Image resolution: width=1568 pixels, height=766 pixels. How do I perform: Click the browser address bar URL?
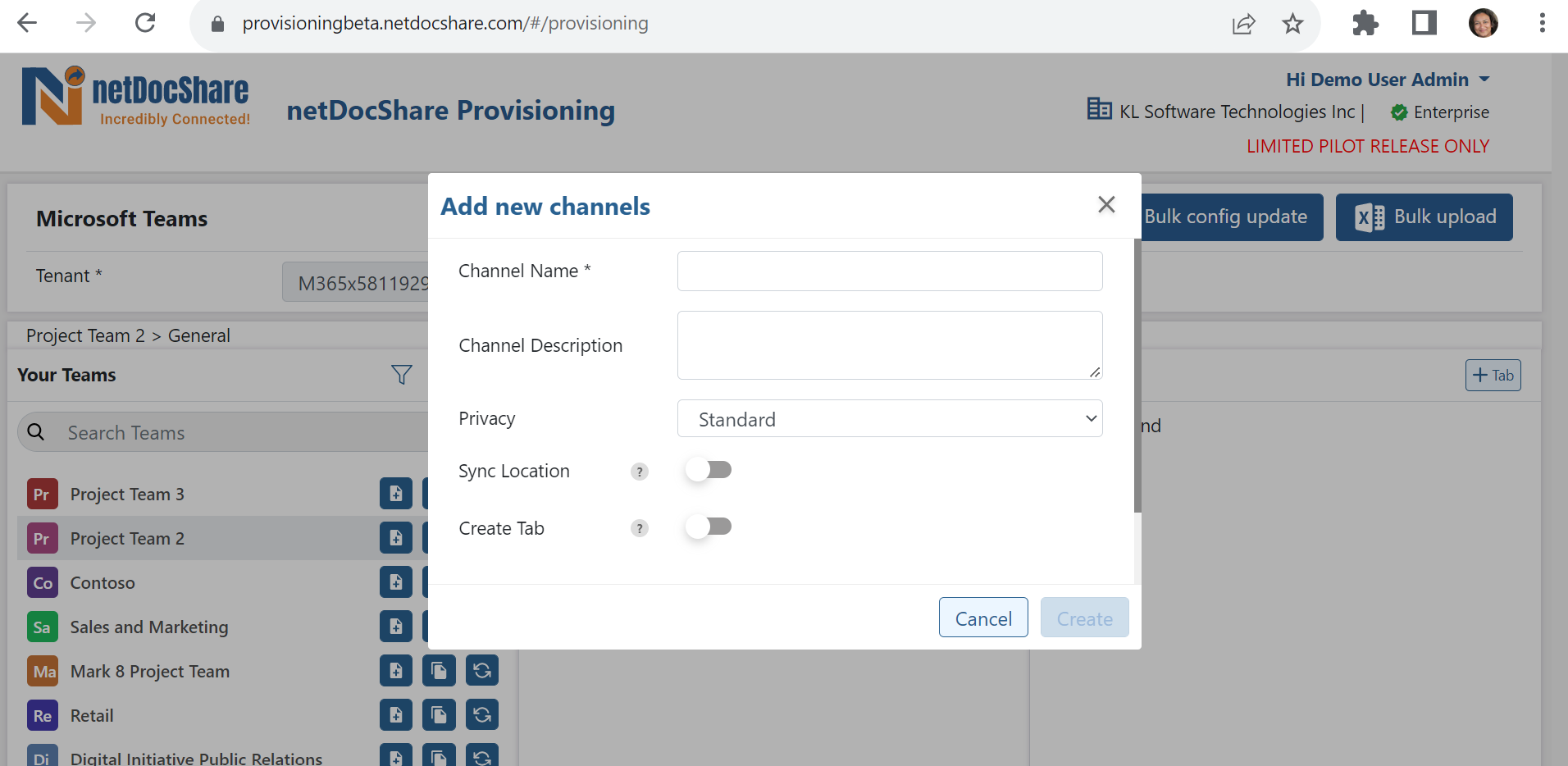(445, 23)
